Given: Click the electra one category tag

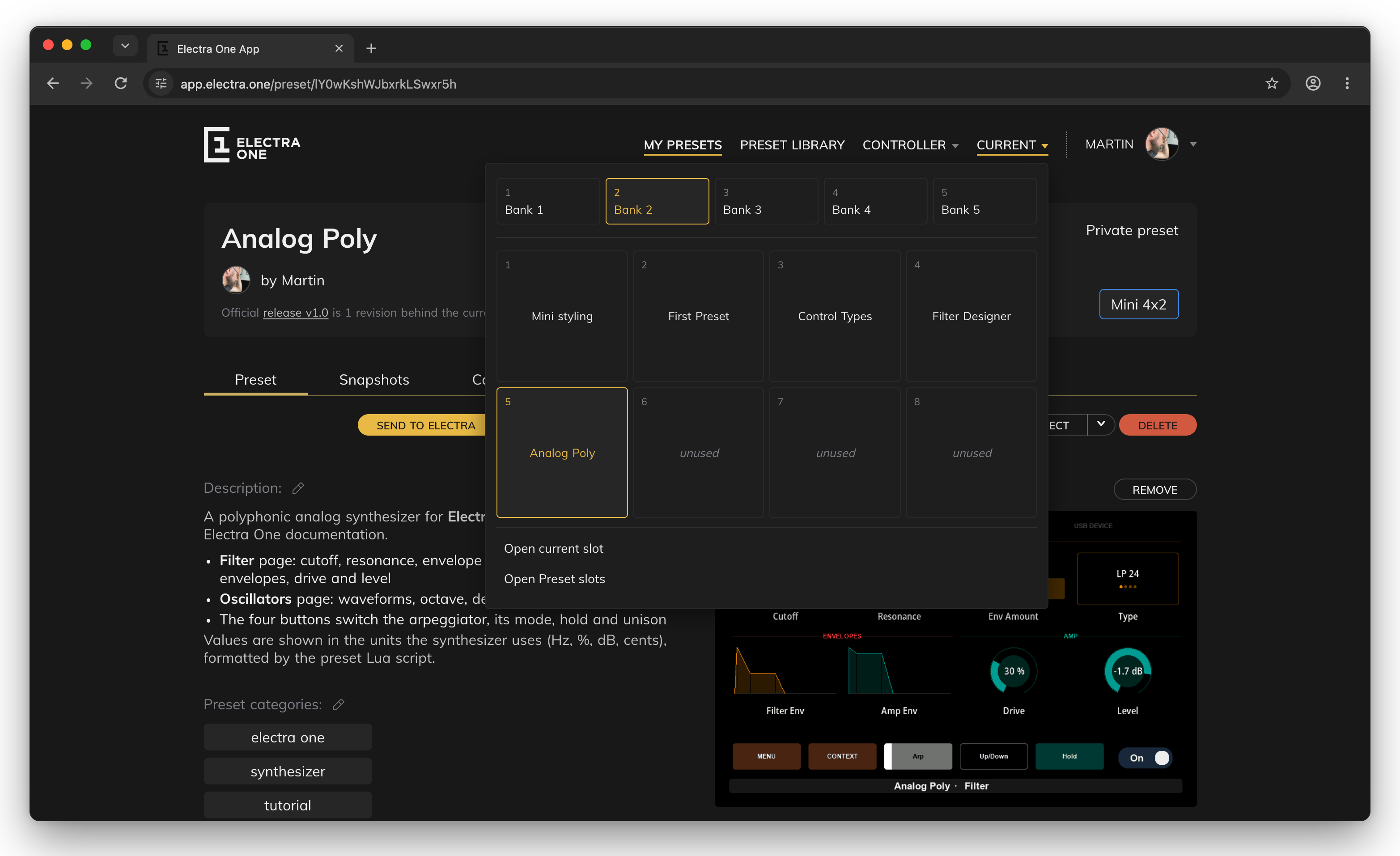Looking at the screenshot, I should point(288,737).
